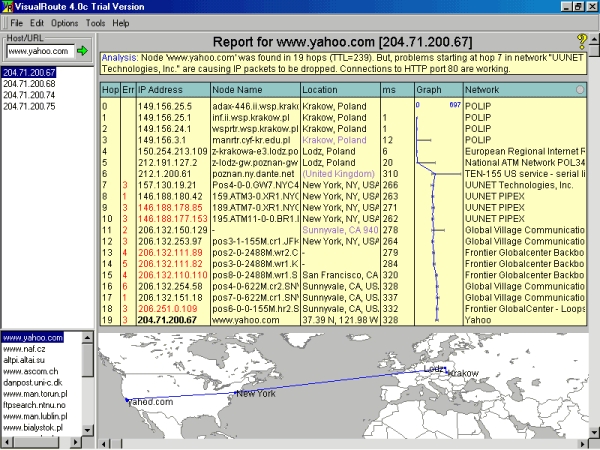
Task: Click Yahoo network entry in hop 19
Action: coord(478,320)
